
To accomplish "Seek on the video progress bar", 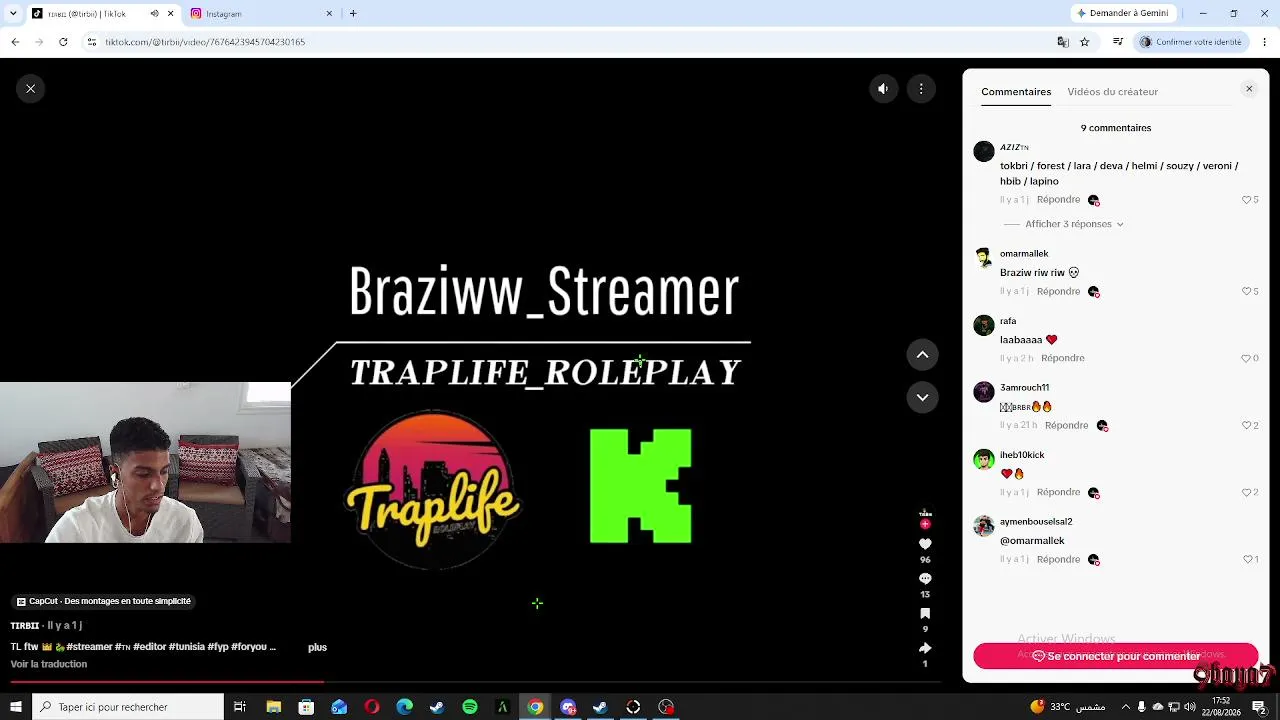I will [475, 682].
